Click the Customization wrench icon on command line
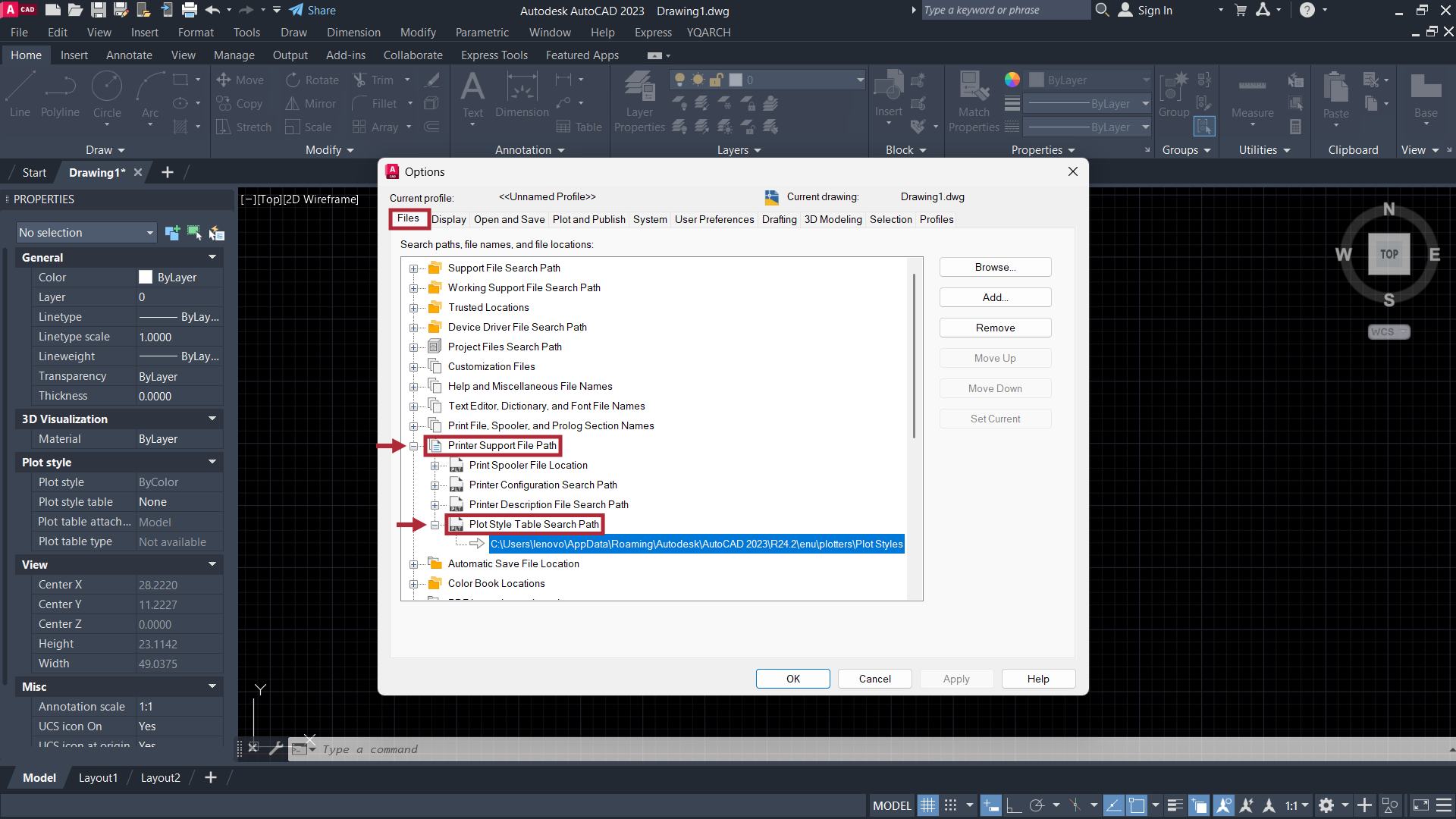 tap(276, 748)
